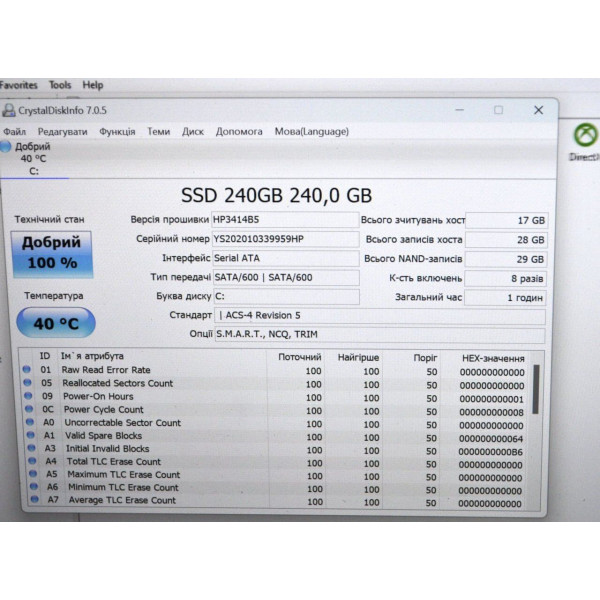The width and height of the screenshot is (600, 600).
Task: Click the Найгірше column header
Action: 358,358
